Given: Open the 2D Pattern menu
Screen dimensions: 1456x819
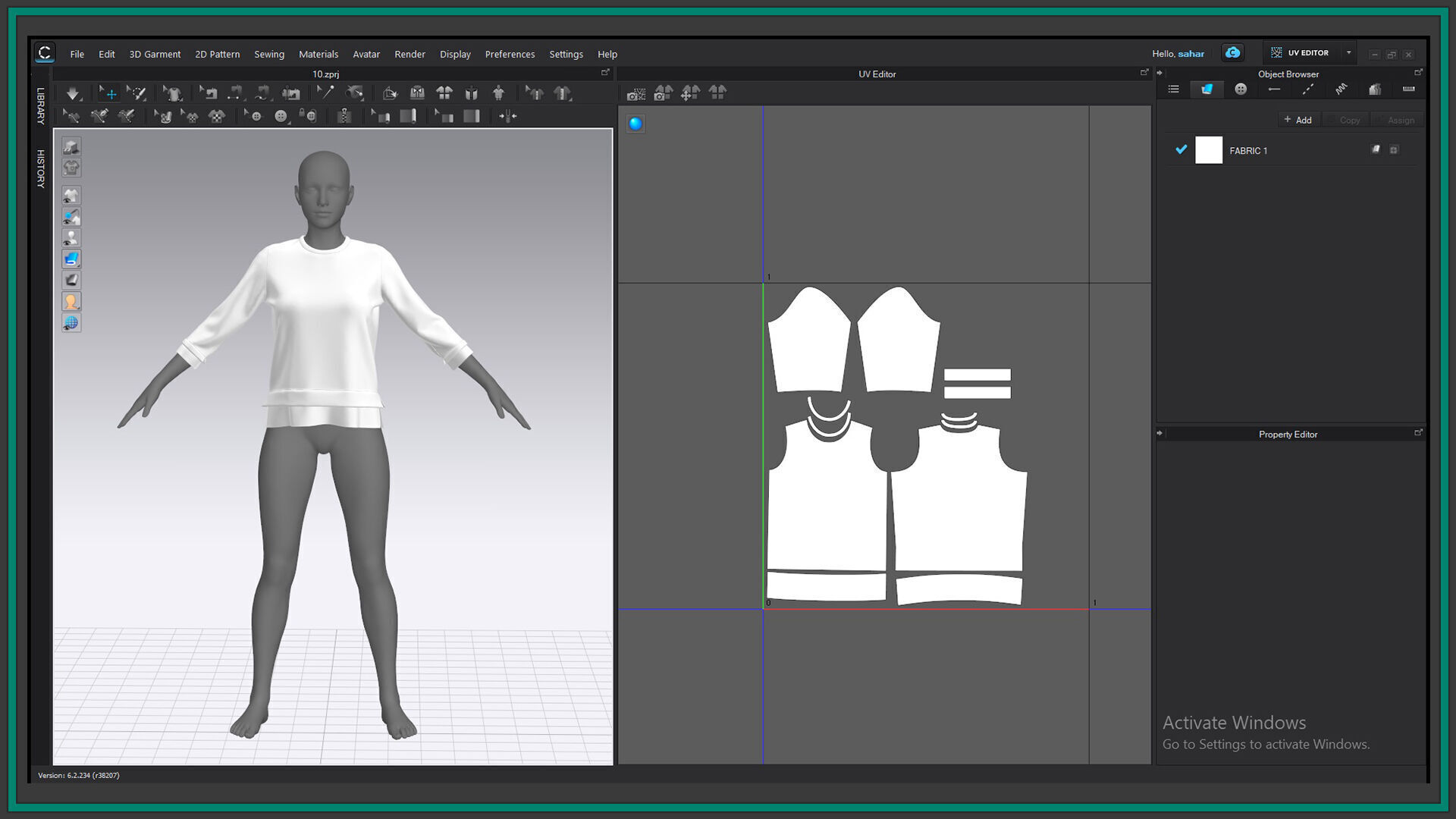Looking at the screenshot, I should pos(218,54).
